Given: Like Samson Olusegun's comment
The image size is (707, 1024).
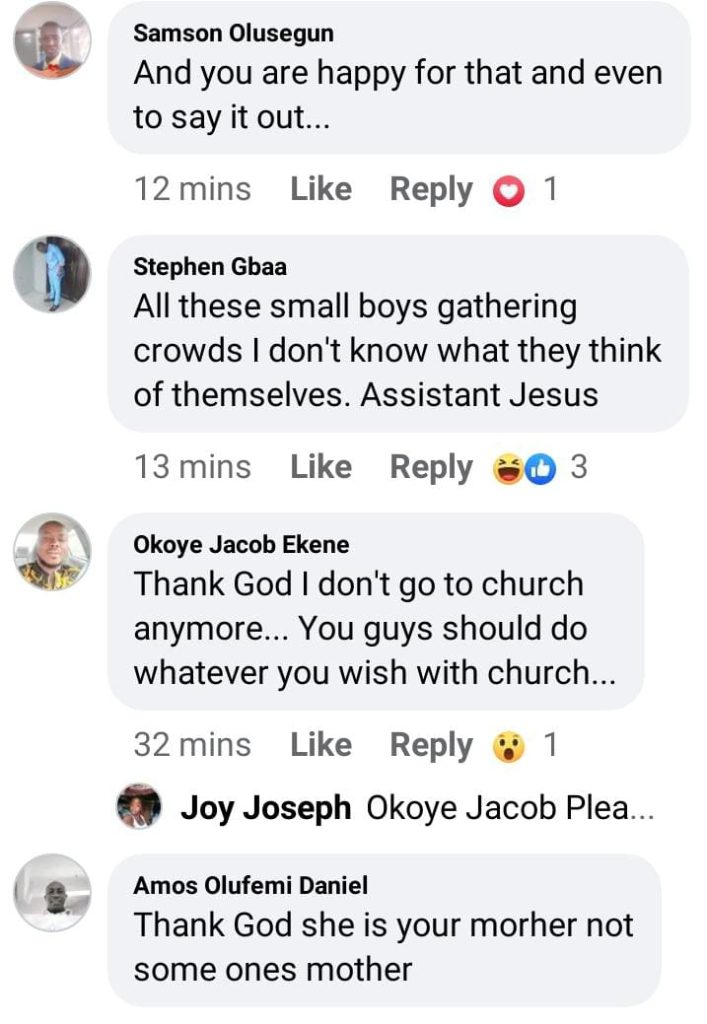Looking at the screenshot, I should [321, 189].
